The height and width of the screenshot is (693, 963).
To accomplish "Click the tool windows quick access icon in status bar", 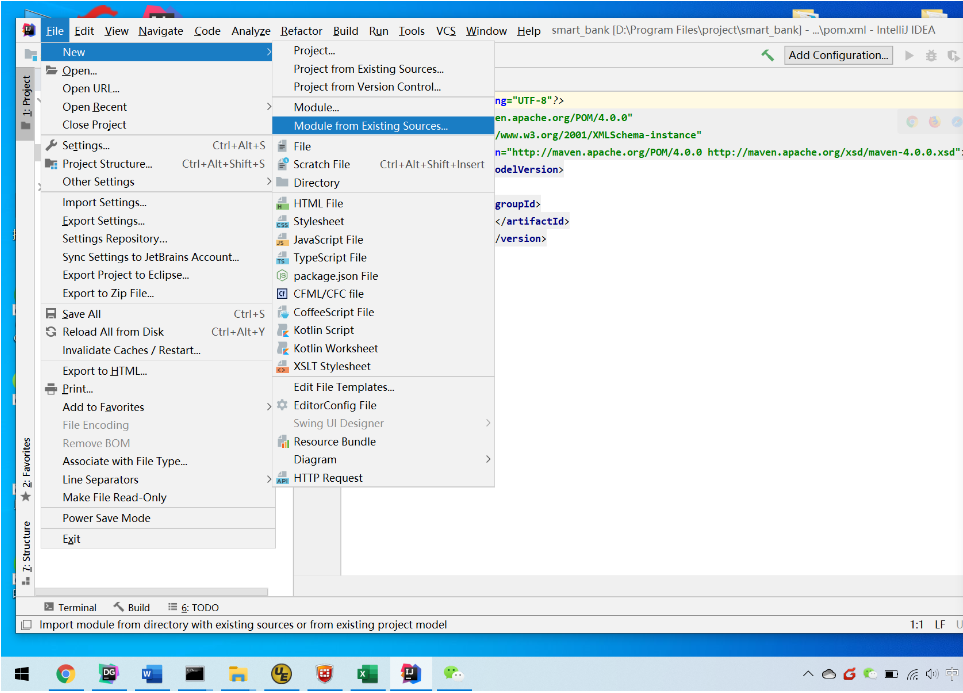I will click(26, 625).
